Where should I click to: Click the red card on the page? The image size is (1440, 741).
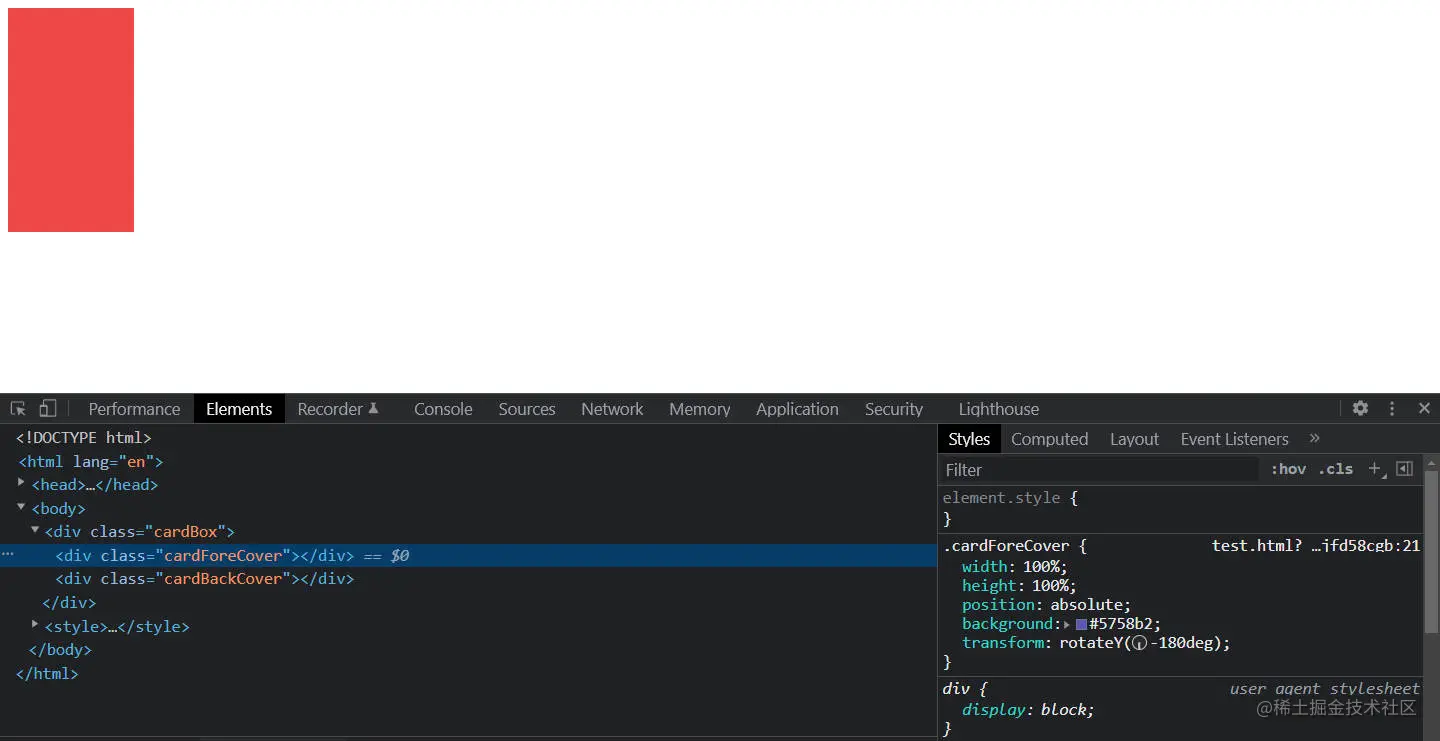[x=71, y=120]
